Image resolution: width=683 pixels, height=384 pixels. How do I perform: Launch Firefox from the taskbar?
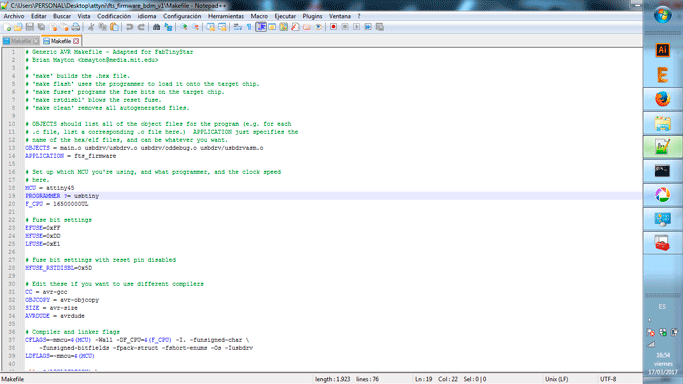click(663, 99)
